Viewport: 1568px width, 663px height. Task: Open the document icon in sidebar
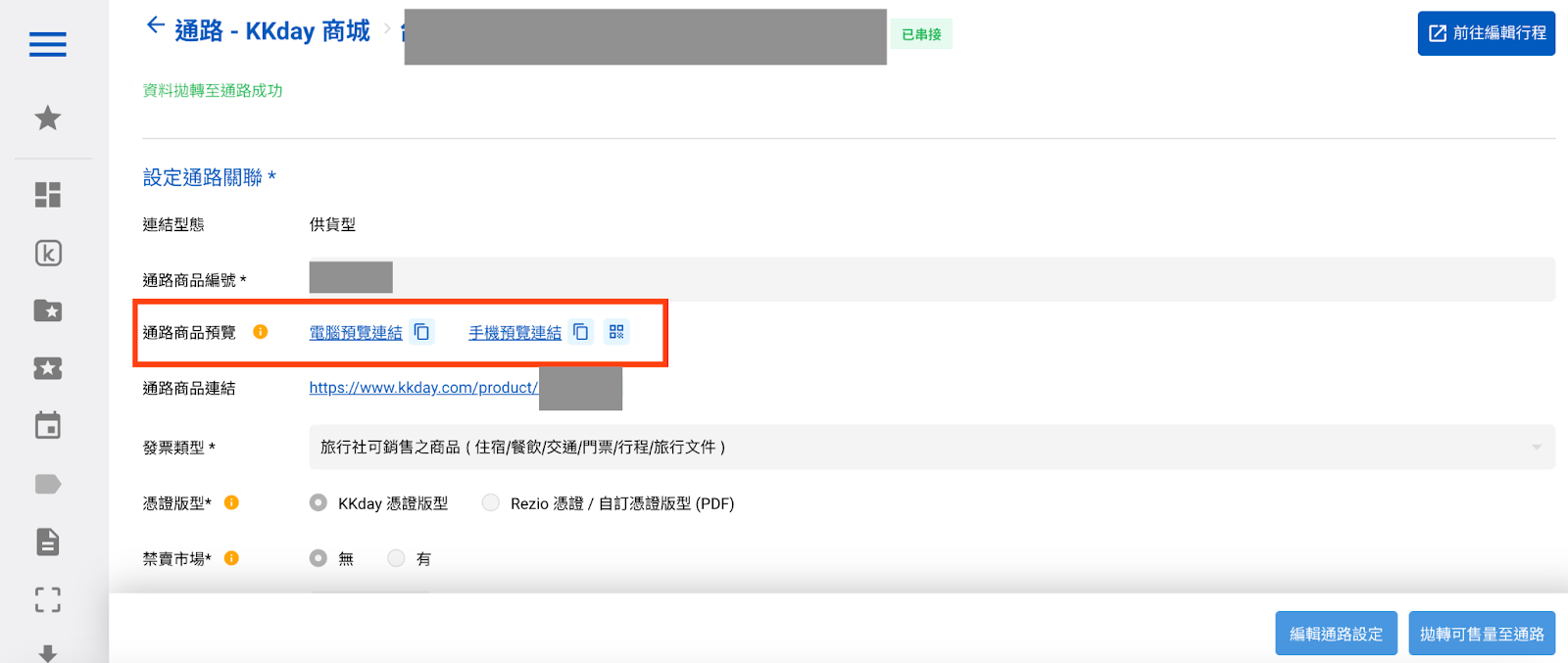tap(47, 542)
